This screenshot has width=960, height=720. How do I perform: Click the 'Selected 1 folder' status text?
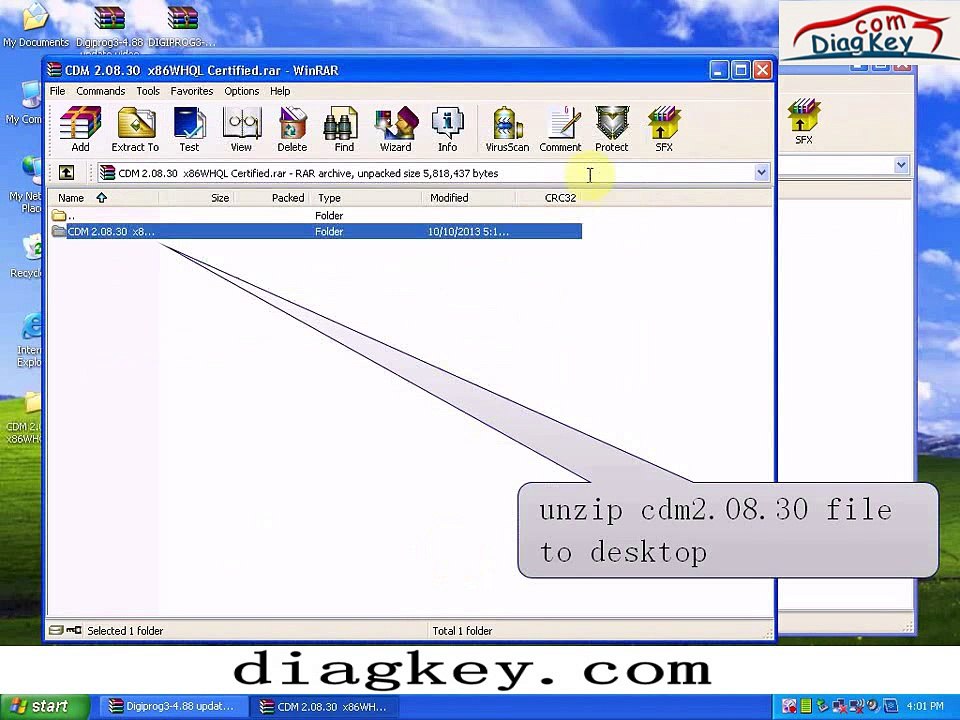pyautogui.click(x=125, y=631)
